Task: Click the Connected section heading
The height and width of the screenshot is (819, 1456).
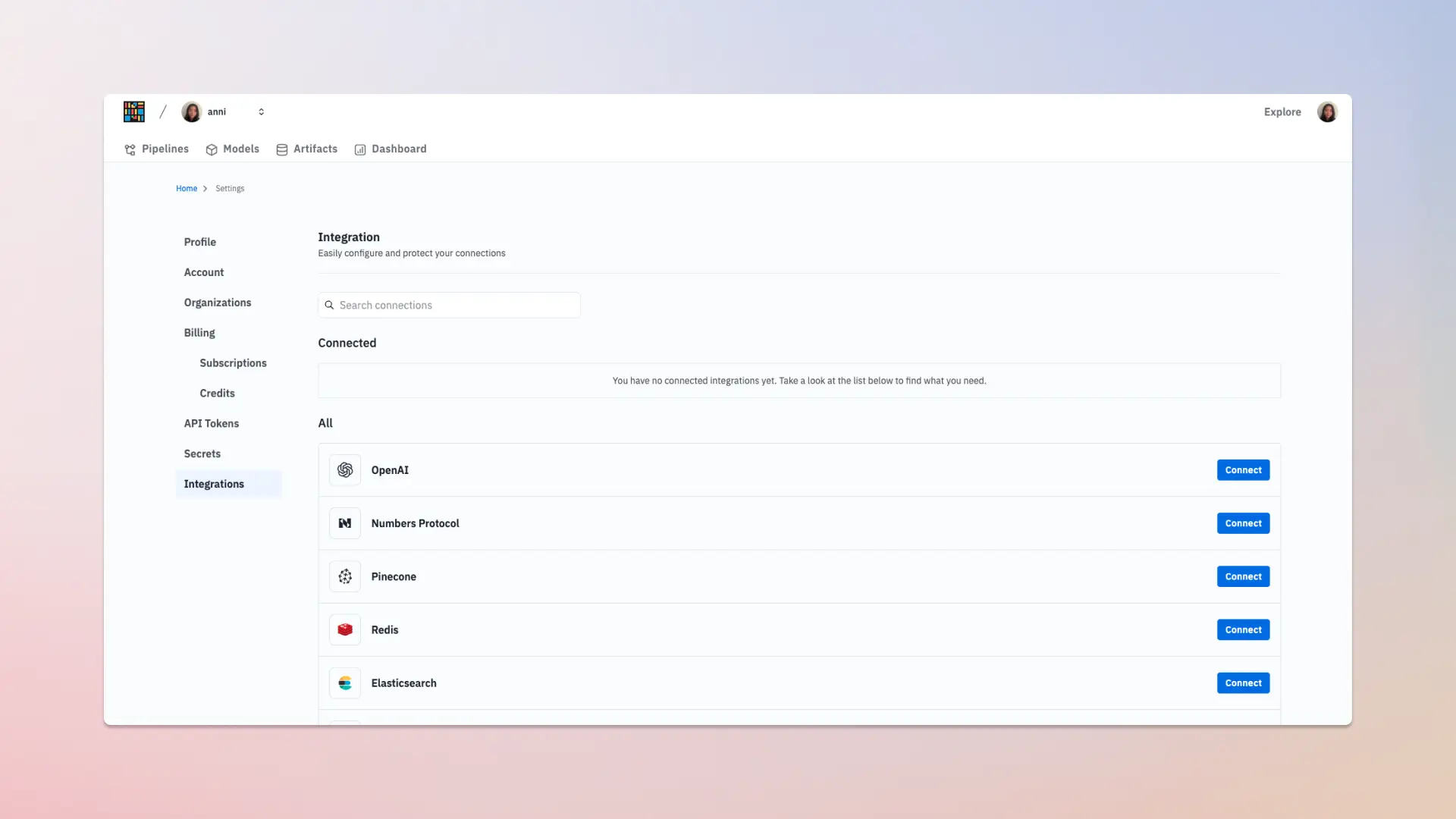Action: [347, 343]
